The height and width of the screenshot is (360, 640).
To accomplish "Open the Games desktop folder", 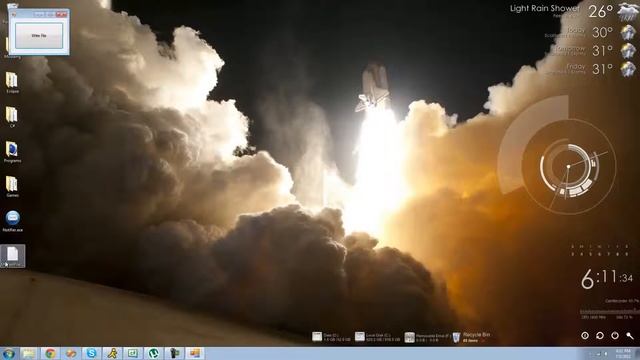I will (x=12, y=187).
